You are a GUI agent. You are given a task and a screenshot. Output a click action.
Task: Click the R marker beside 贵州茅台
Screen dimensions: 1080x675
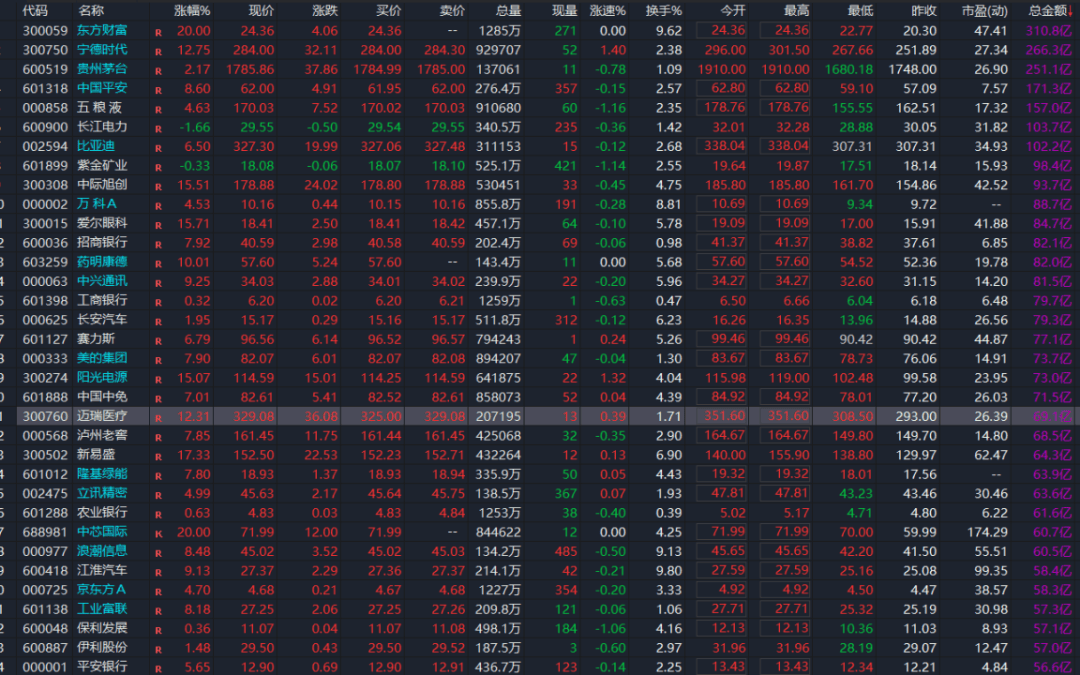pyautogui.click(x=158, y=71)
